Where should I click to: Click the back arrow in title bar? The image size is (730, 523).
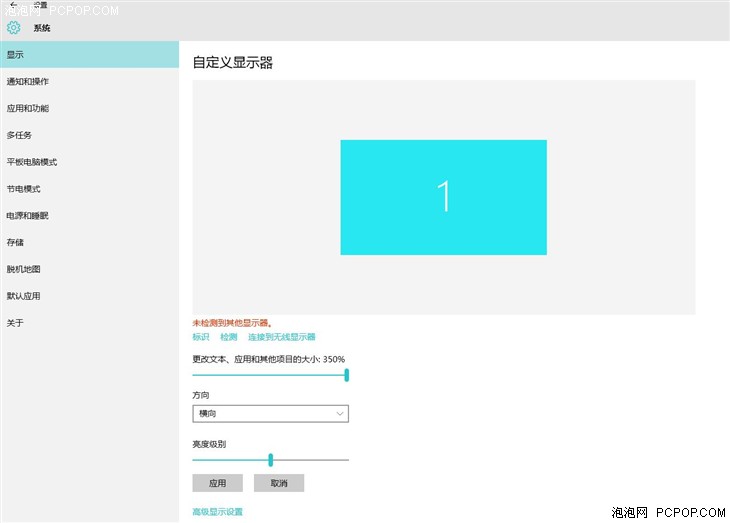point(13,5)
